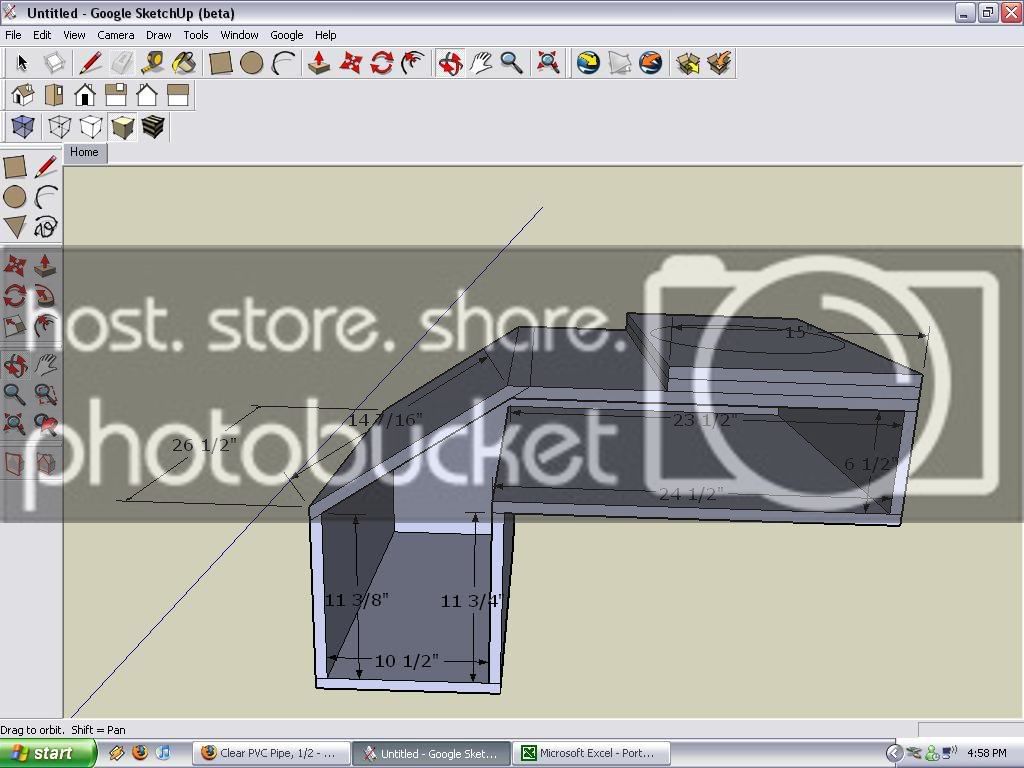1024x768 pixels.
Task: Switch to Top view icon
Action: [x=54, y=95]
